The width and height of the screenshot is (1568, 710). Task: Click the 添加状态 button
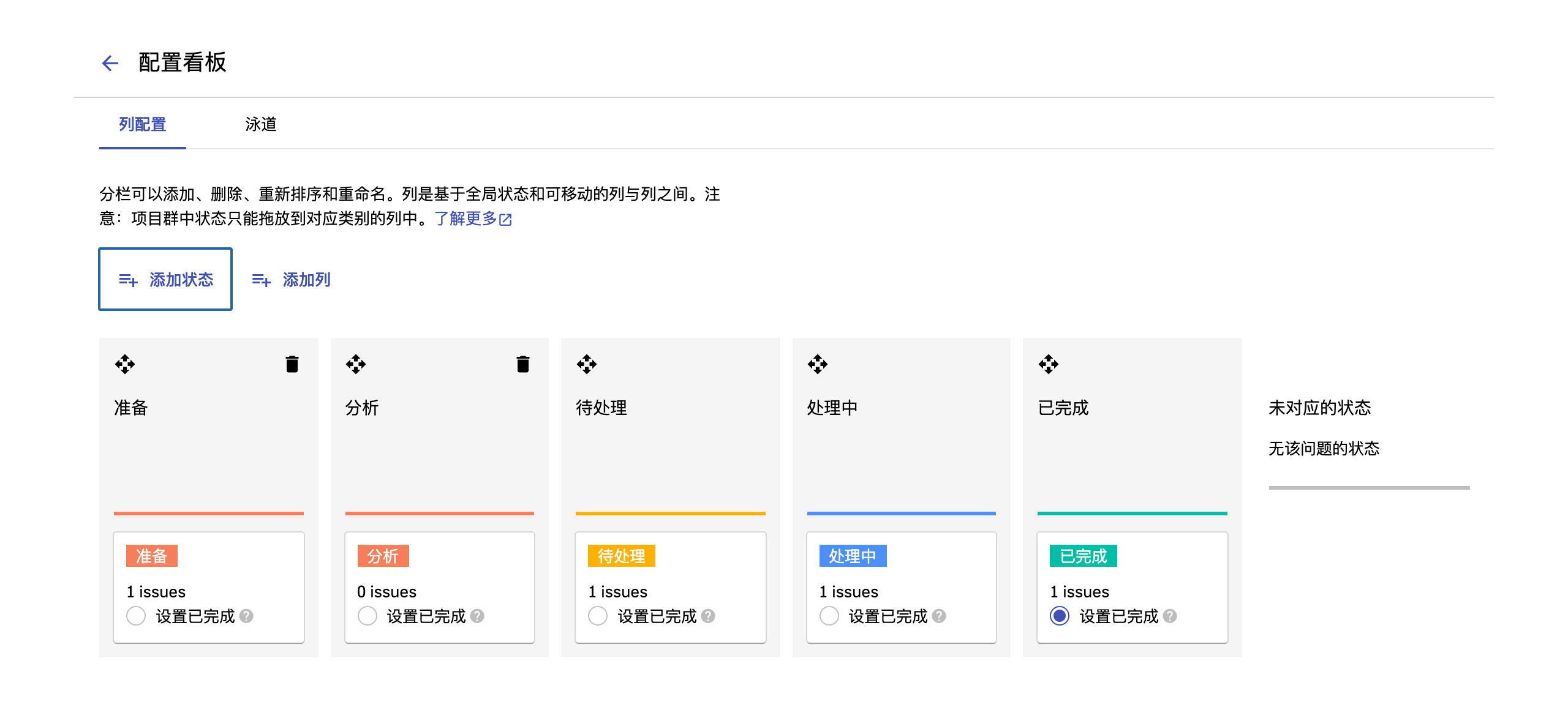(165, 280)
